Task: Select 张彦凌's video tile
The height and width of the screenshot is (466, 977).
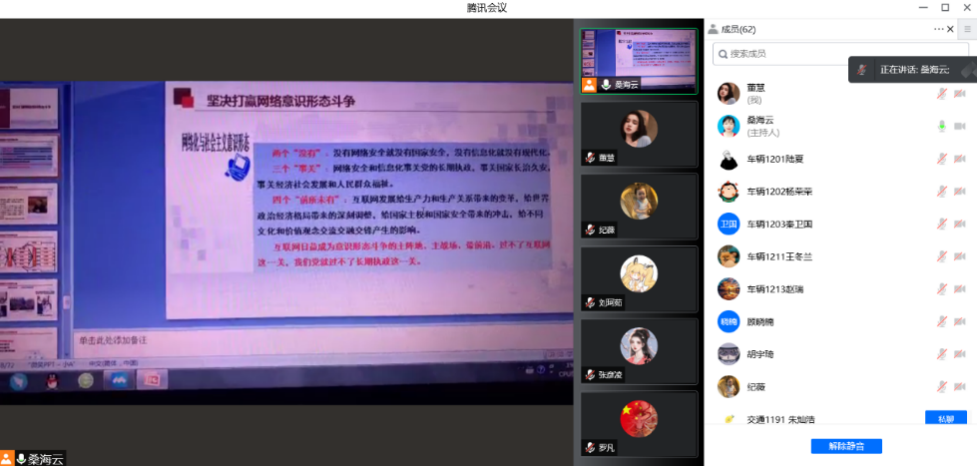Action: [639, 350]
